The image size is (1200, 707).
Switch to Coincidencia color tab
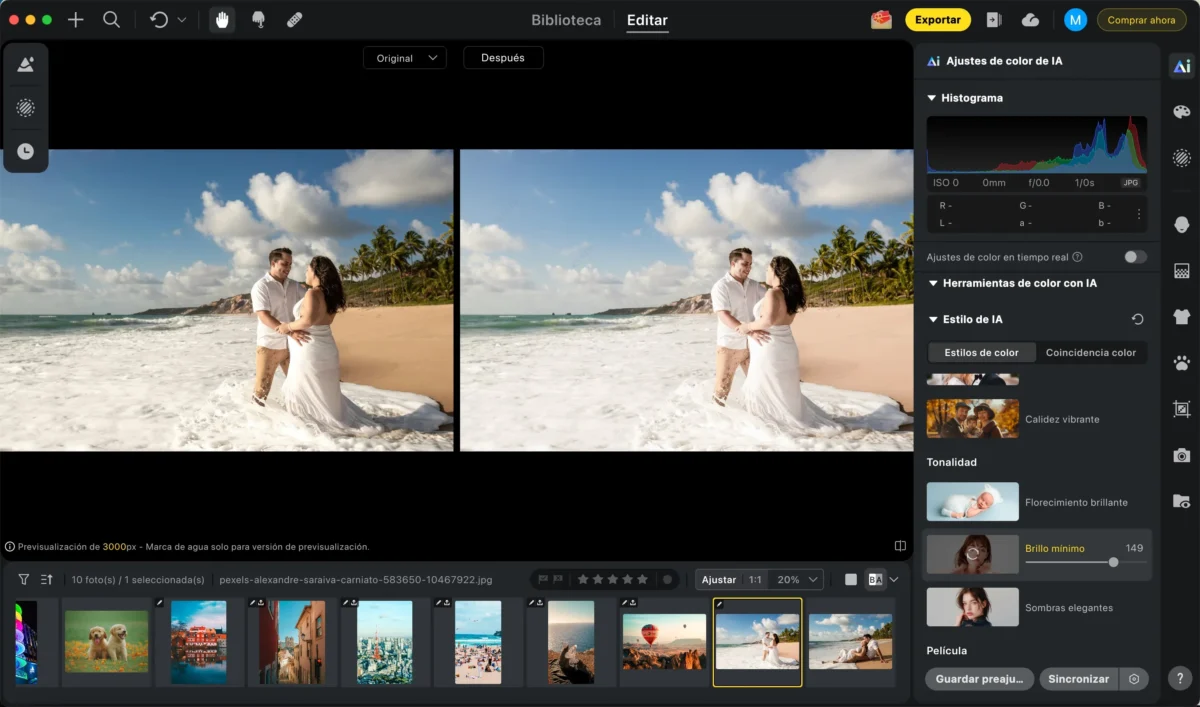pyautogui.click(x=1090, y=353)
